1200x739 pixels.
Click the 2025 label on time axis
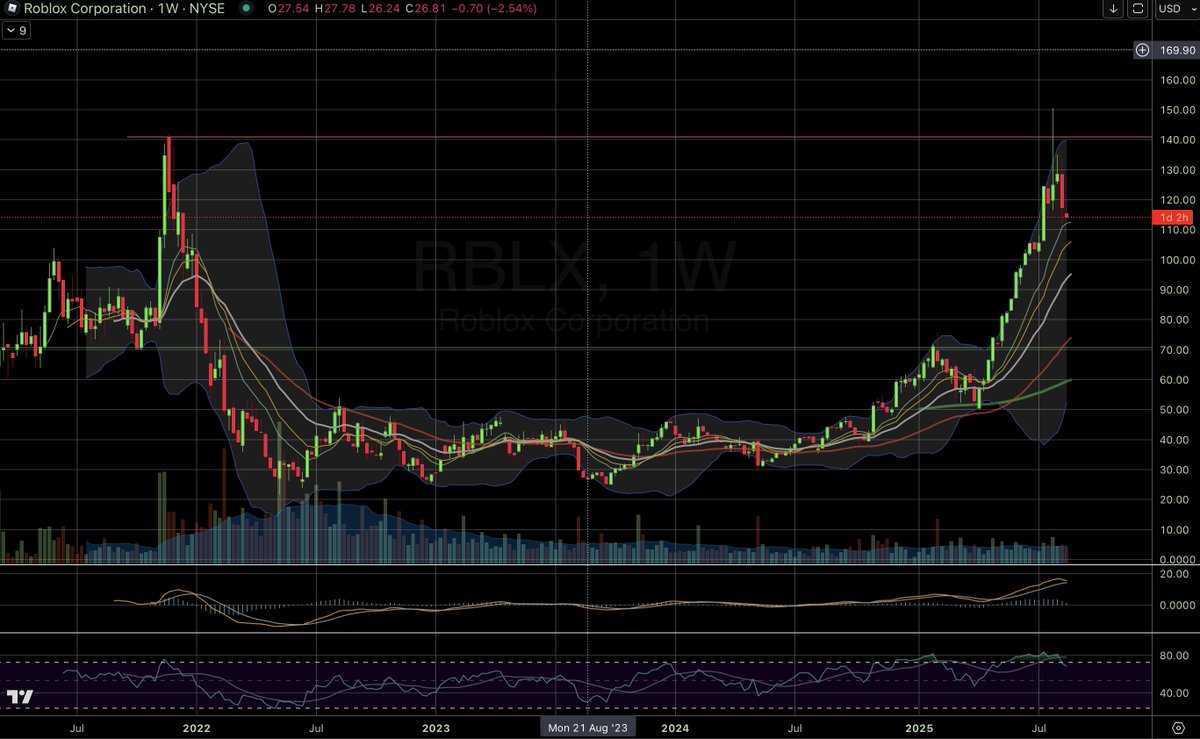coord(919,728)
